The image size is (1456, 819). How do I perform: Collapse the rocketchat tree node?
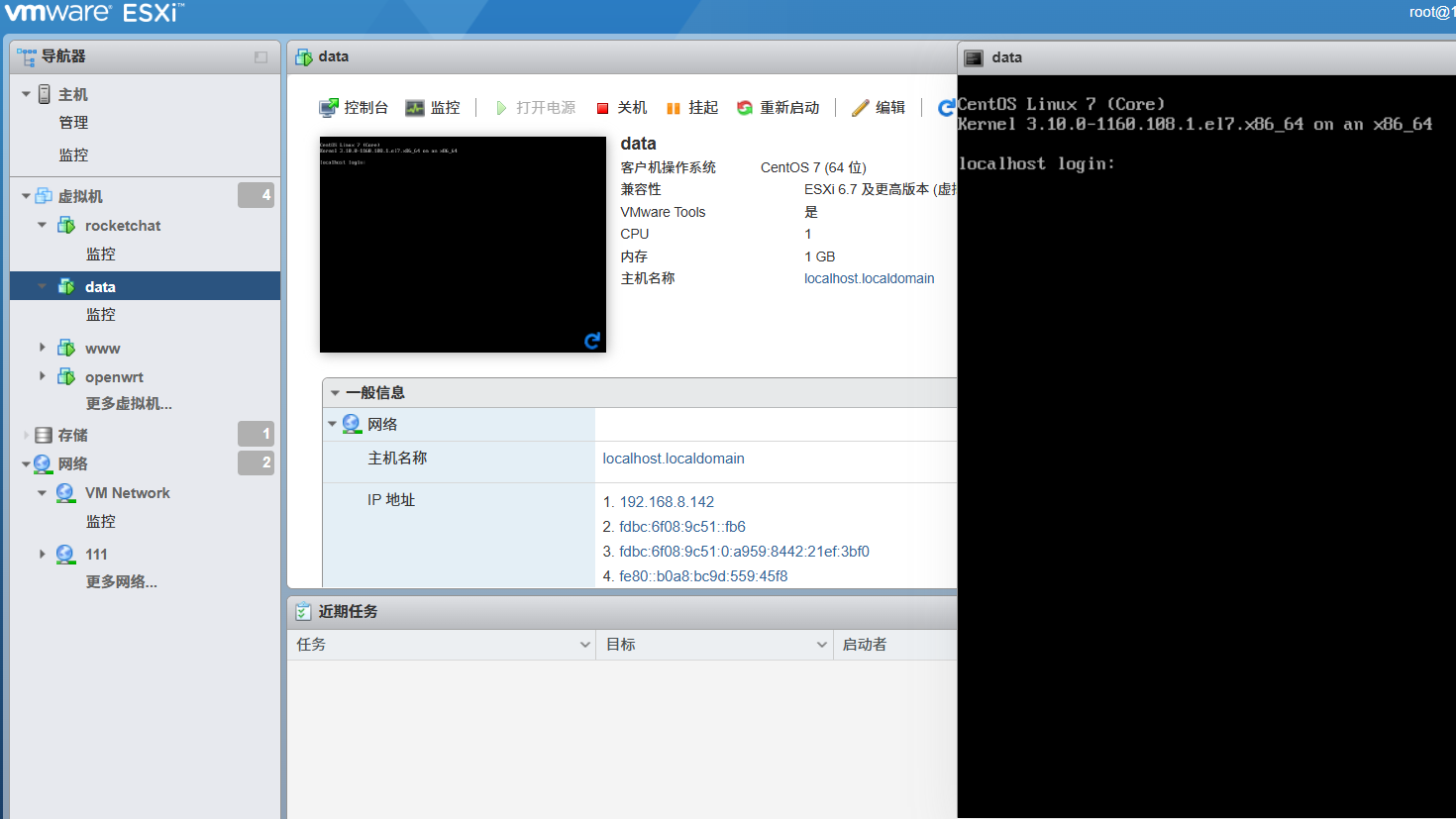tap(42, 225)
